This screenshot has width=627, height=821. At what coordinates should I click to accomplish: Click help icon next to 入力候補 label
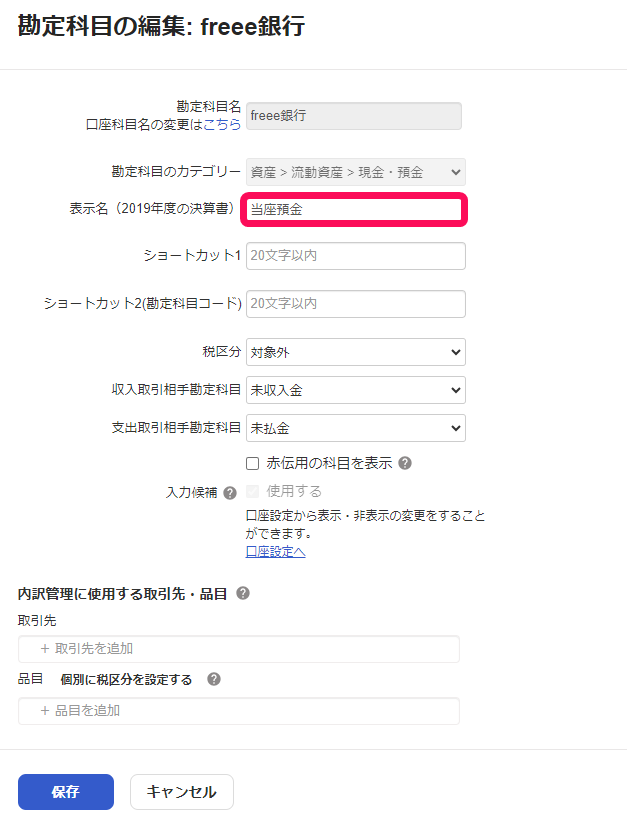(230, 493)
